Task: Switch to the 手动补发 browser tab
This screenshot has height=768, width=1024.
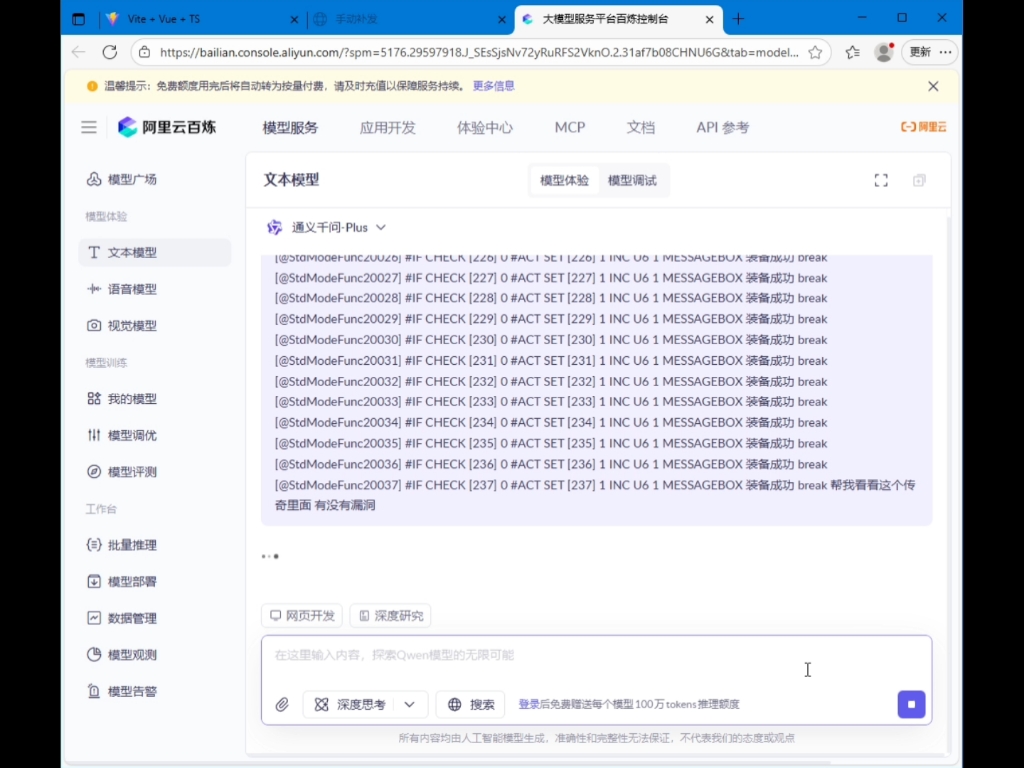Action: [409, 19]
